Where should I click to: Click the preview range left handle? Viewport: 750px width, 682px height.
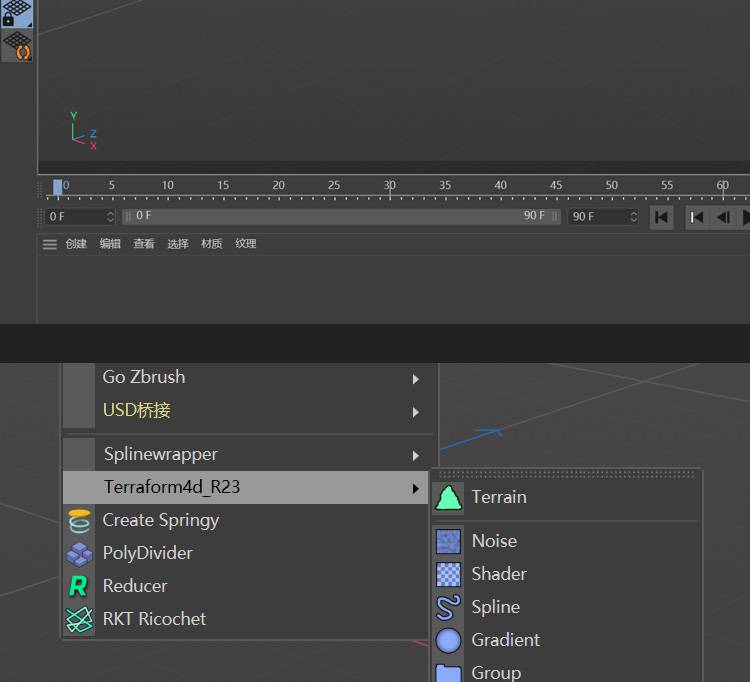[128, 217]
